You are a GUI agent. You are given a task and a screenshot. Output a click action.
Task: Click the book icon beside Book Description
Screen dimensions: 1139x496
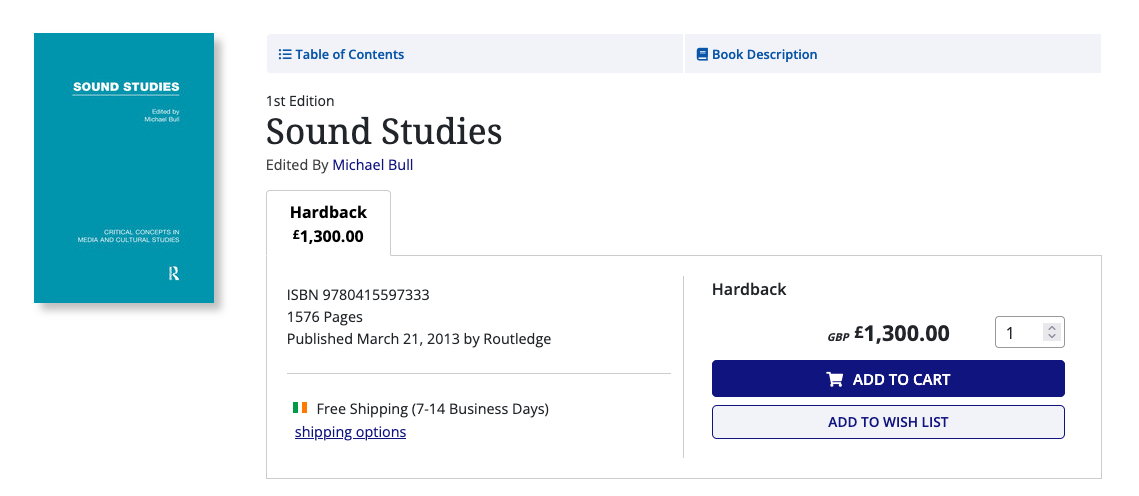pyautogui.click(x=702, y=55)
